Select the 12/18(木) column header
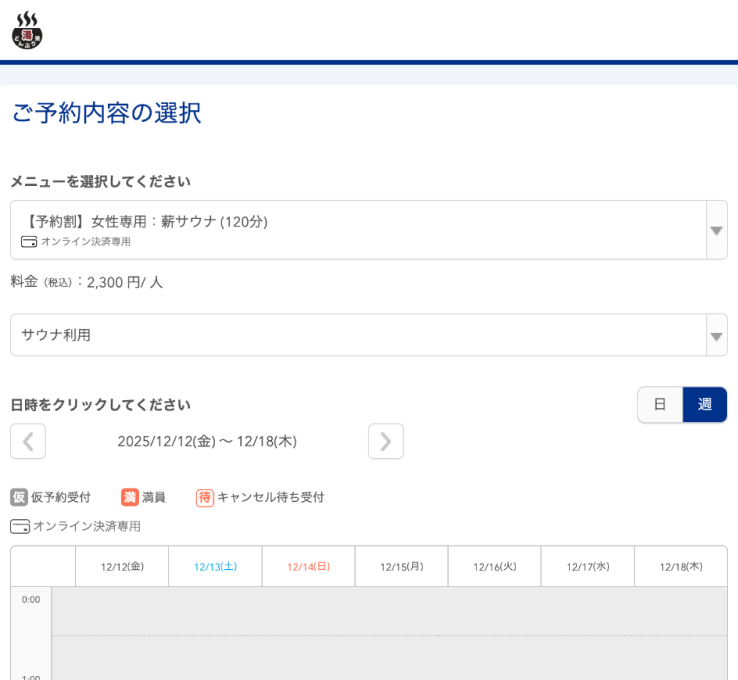This screenshot has height=680, width=738. click(x=681, y=567)
